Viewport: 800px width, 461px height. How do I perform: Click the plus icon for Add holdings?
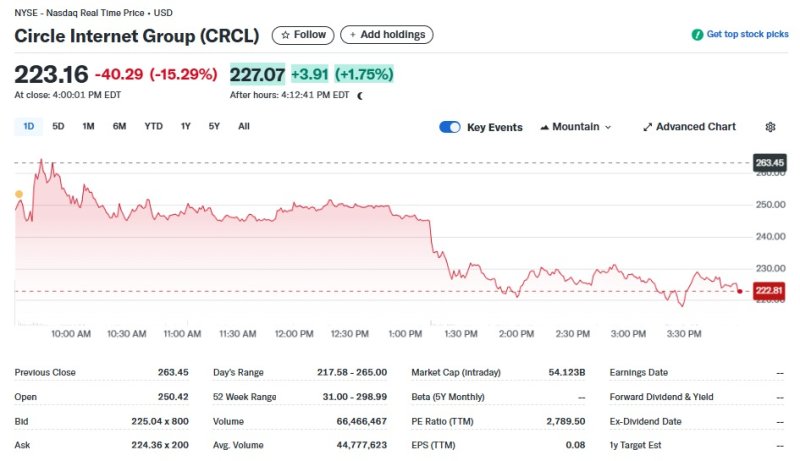pos(352,35)
